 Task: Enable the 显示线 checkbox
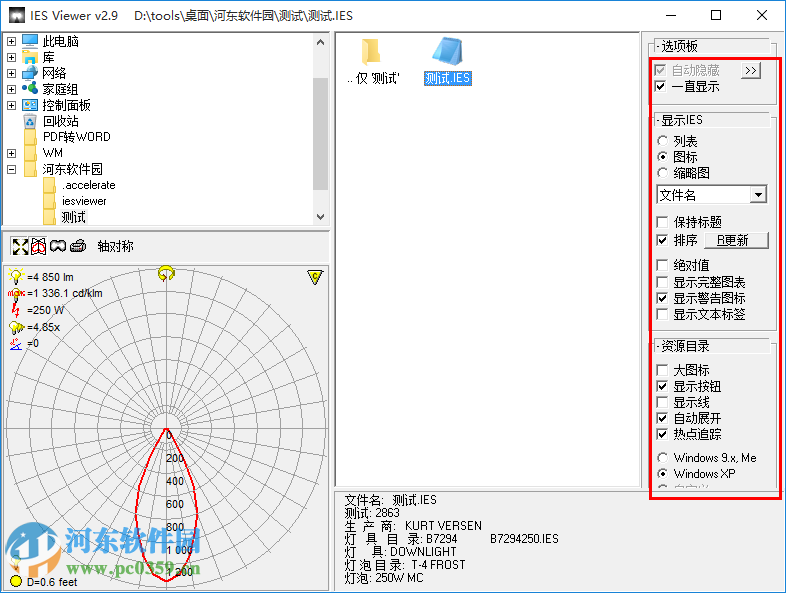click(662, 402)
